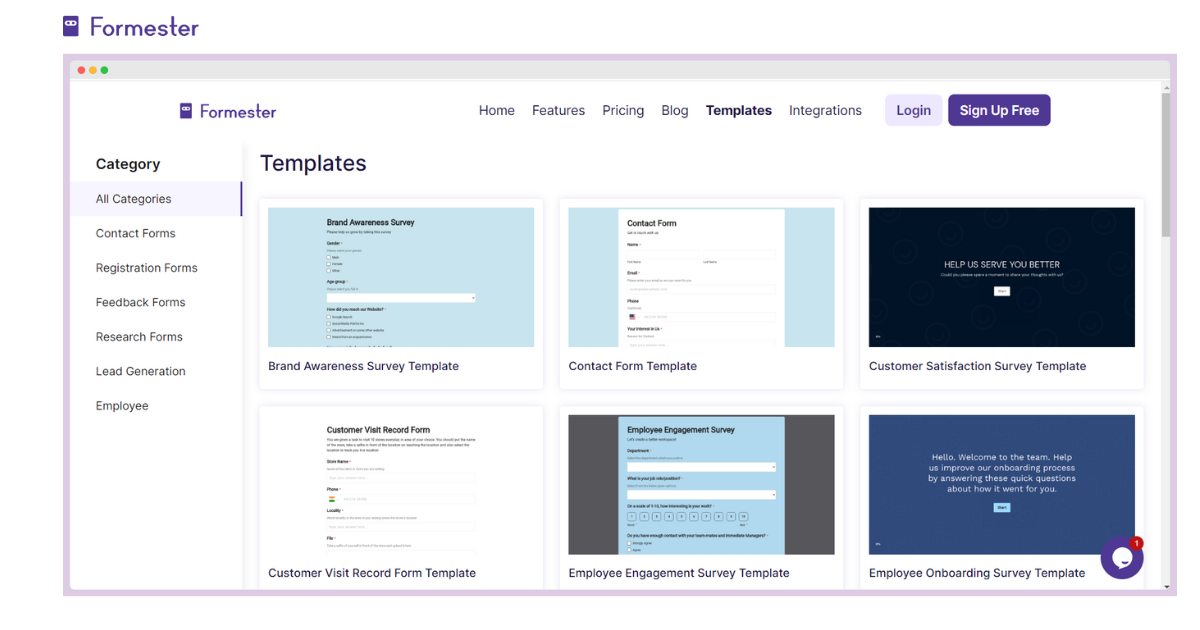Click the Login button
1200x630 pixels.
click(913, 110)
